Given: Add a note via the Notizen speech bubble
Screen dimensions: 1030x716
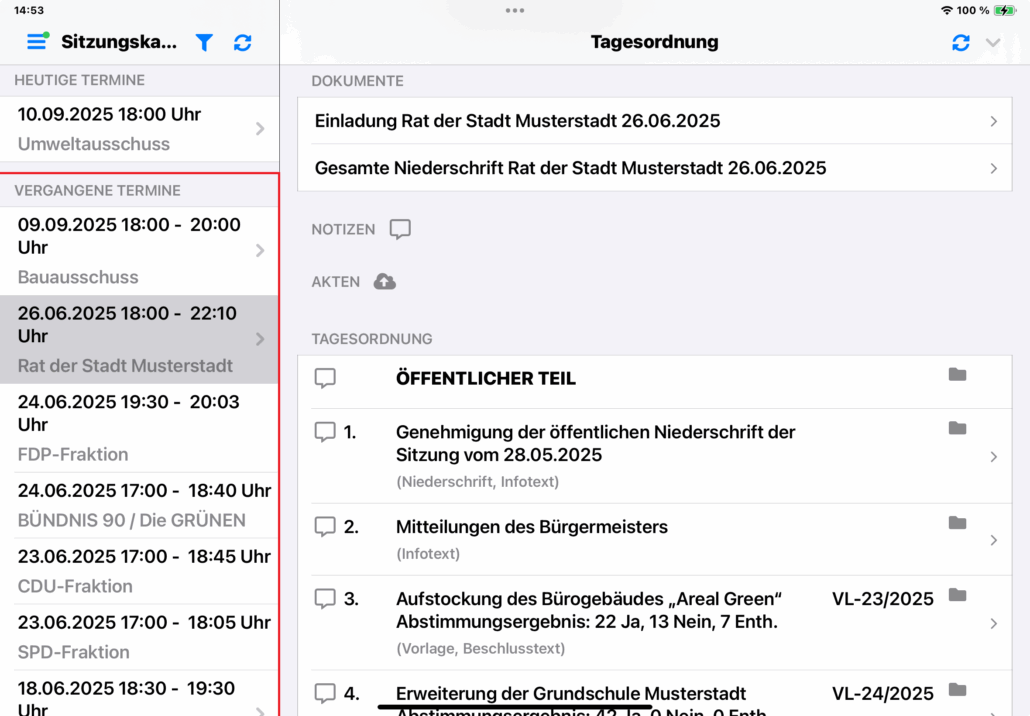Looking at the screenshot, I should (400, 229).
